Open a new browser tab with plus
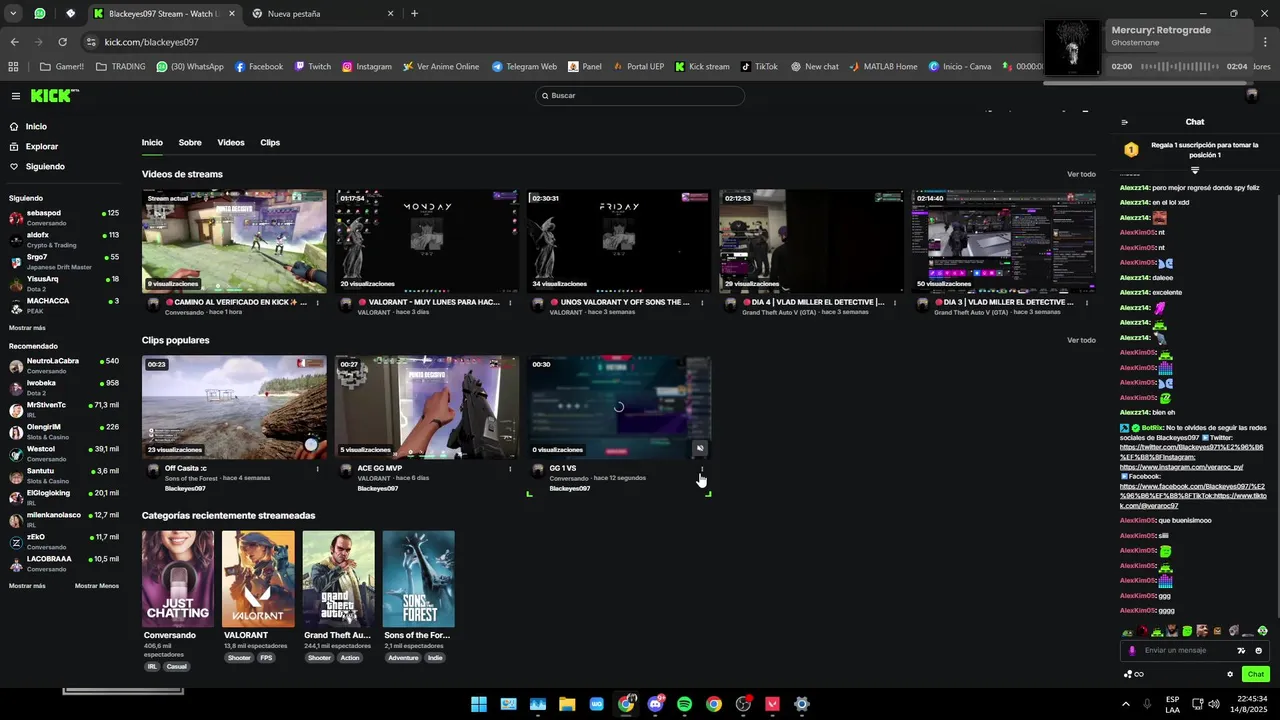This screenshot has height=720, width=1280. (x=414, y=14)
